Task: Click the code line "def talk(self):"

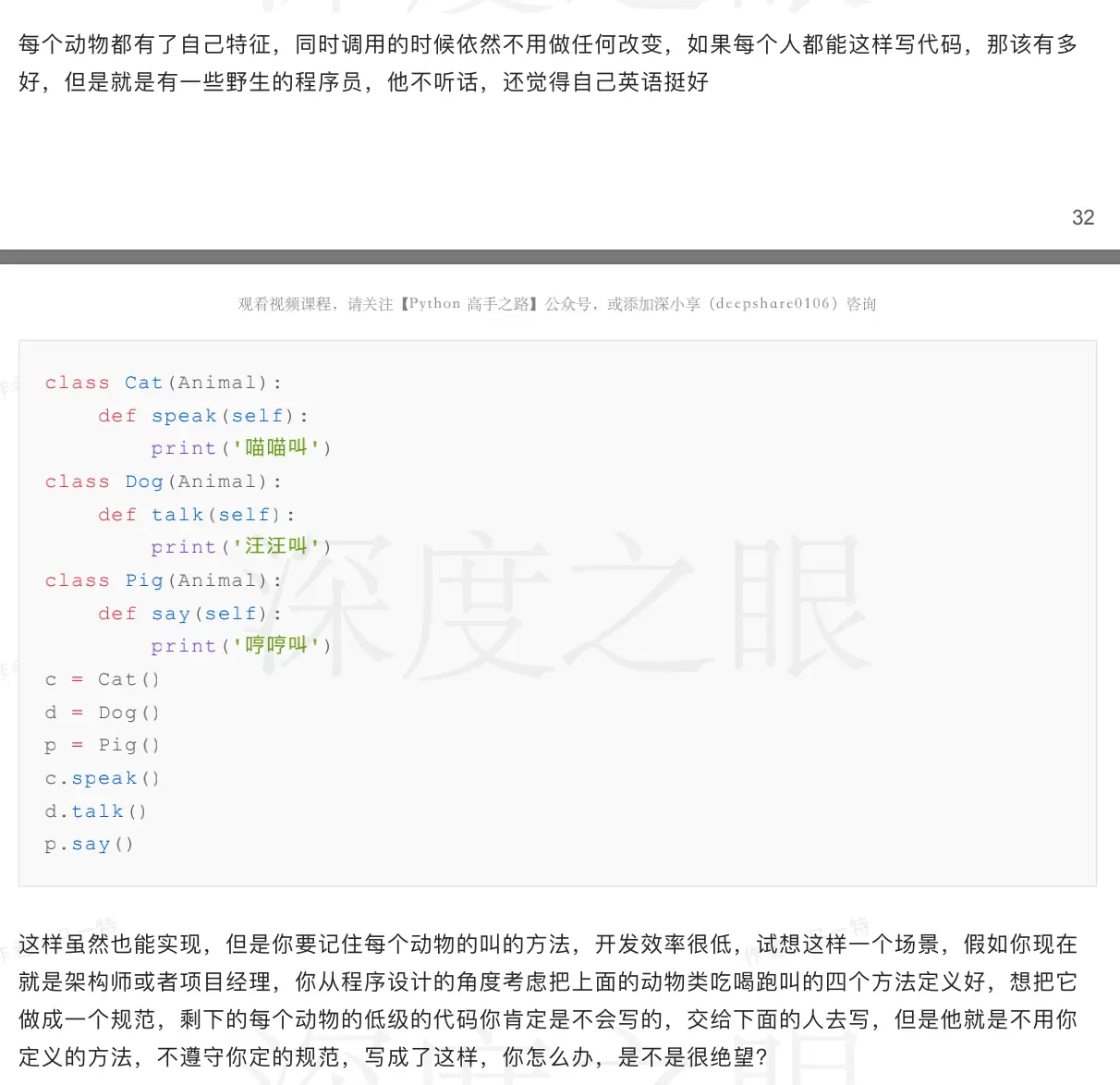Action: click(197, 515)
